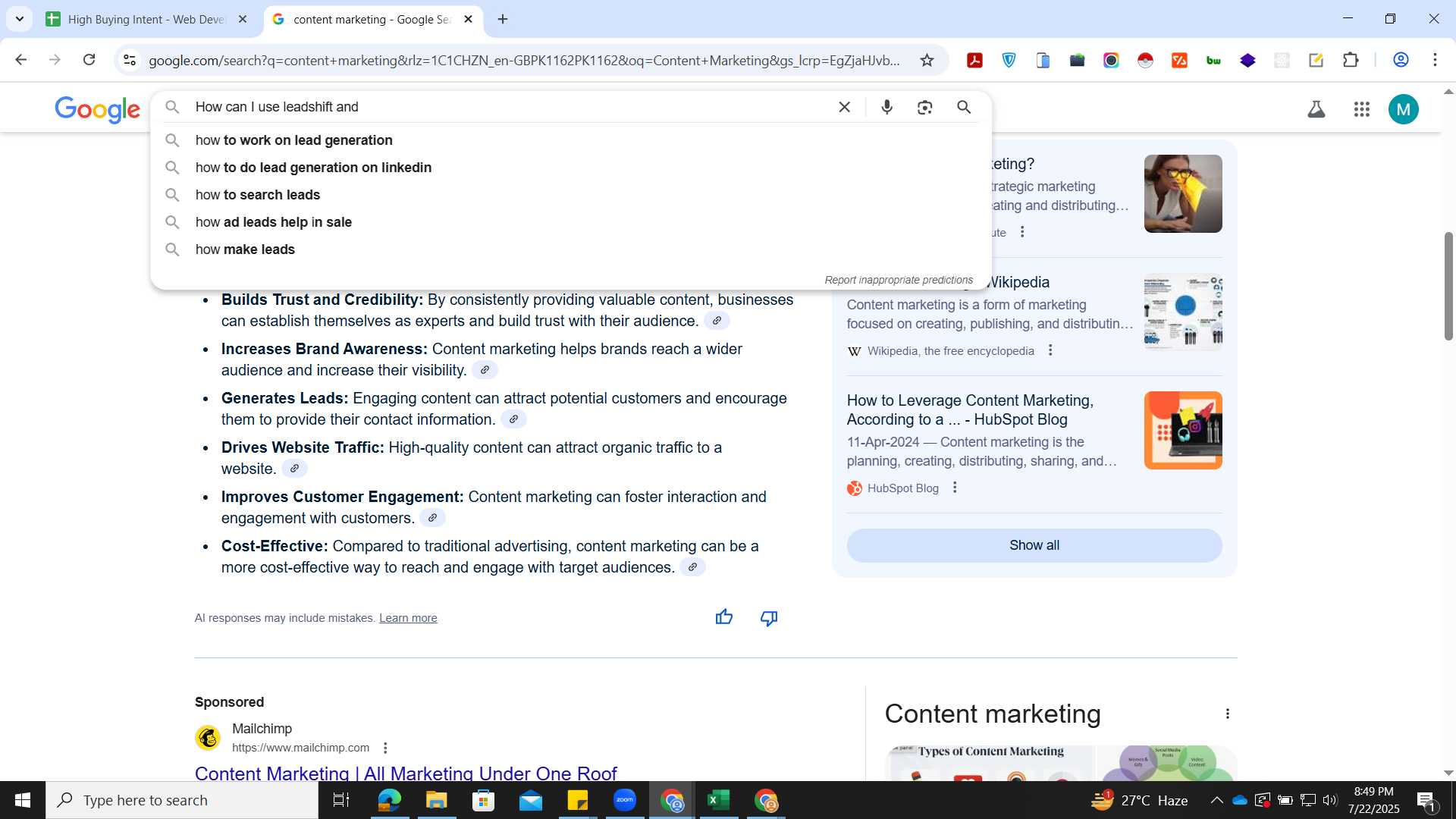The width and height of the screenshot is (1456, 819).
Task: Open more options for Wikipedia result
Action: 1050,350
